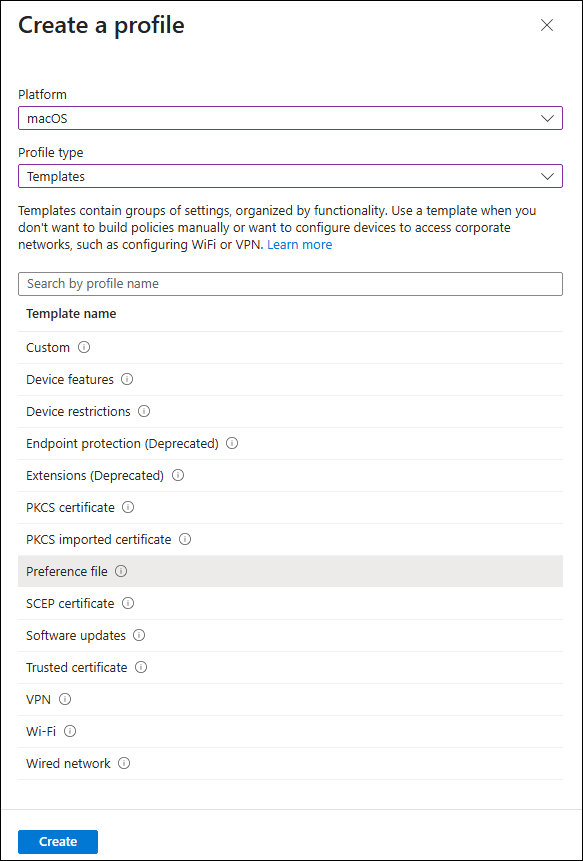The width and height of the screenshot is (583, 861).
Task: Click info icon beside Device restrictions
Action: (x=144, y=411)
